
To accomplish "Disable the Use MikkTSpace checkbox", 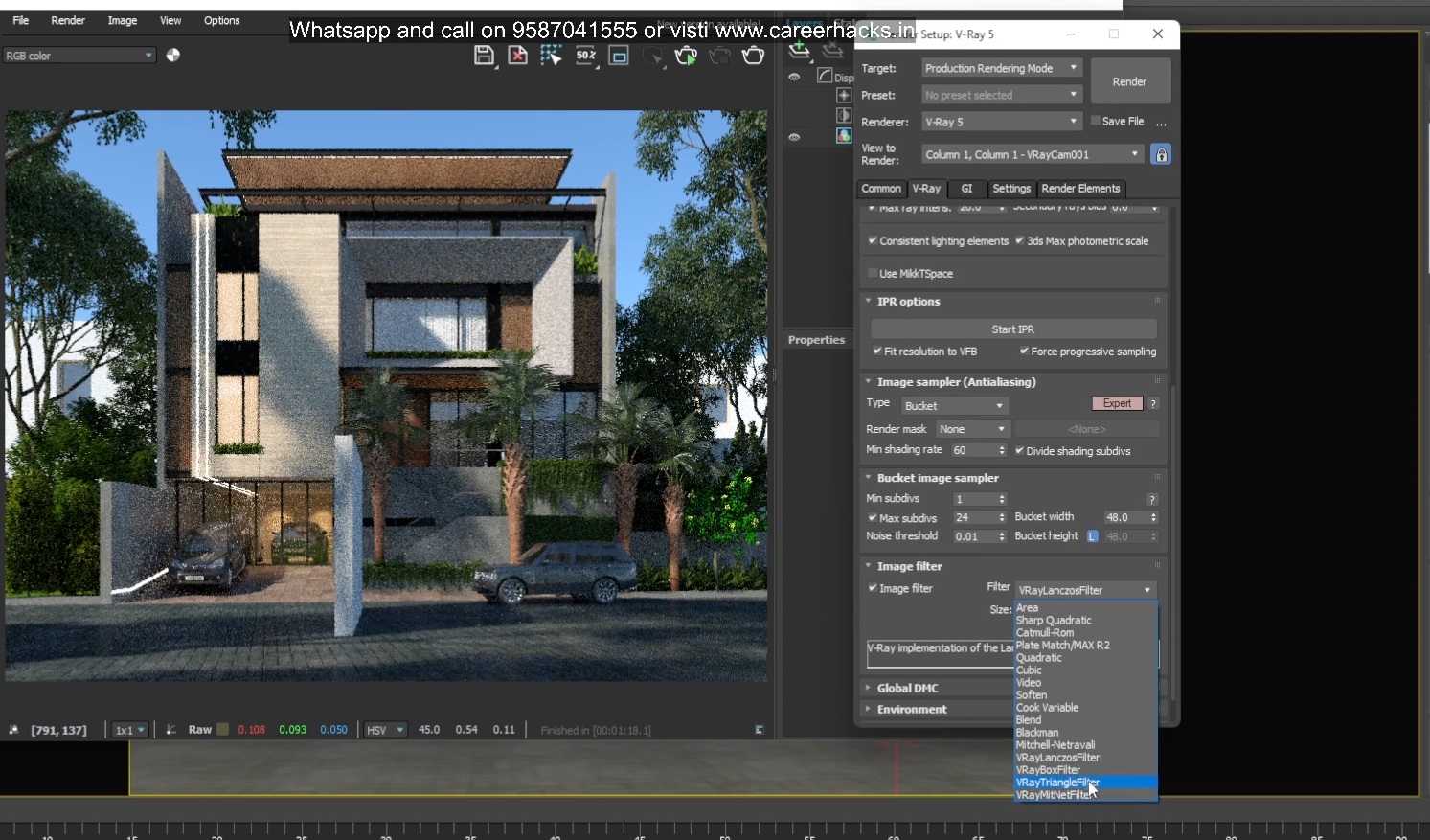I will 873,273.
